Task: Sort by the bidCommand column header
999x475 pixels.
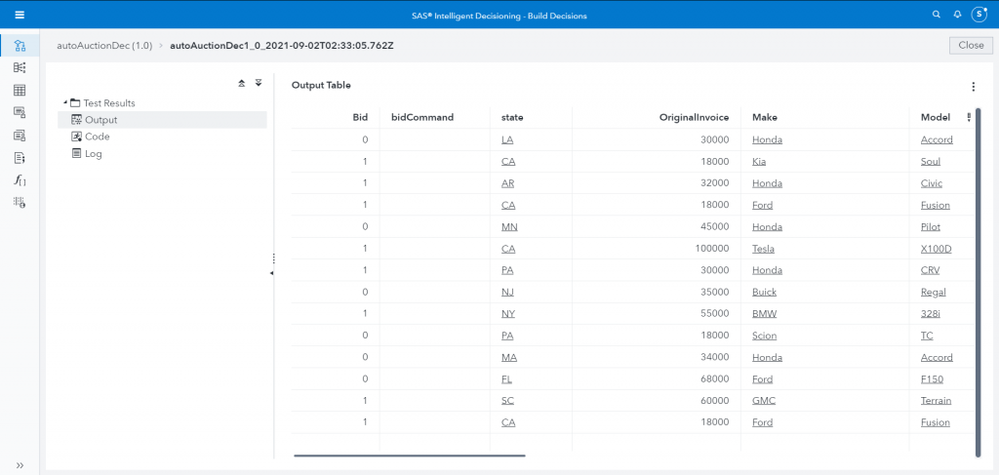Action: 422,117
